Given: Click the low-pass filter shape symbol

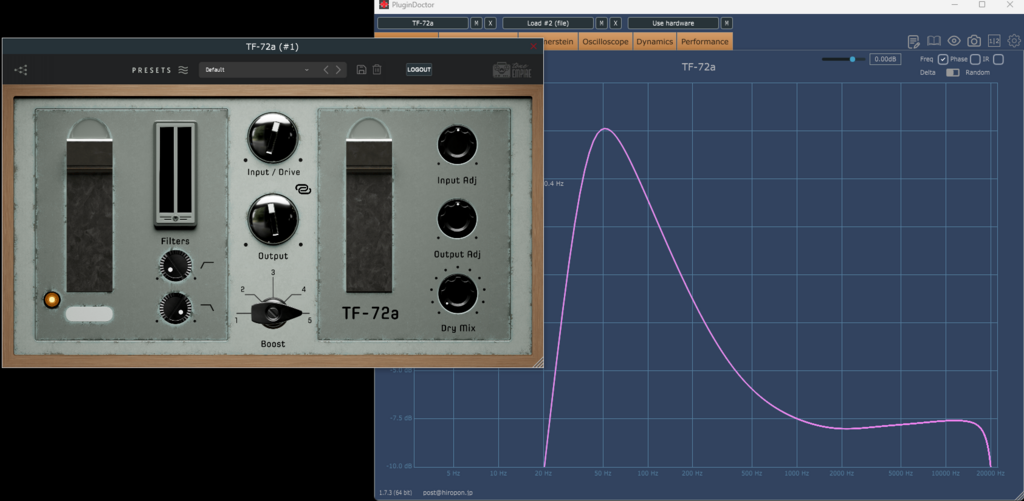Looking at the screenshot, I should pos(206,308).
